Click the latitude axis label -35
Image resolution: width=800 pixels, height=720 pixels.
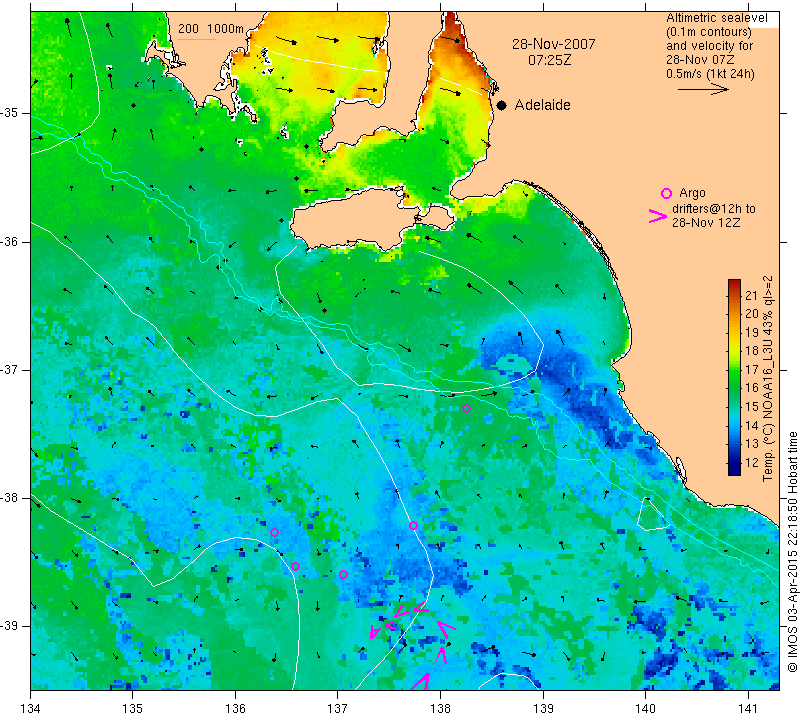click(x=10, y=113)
